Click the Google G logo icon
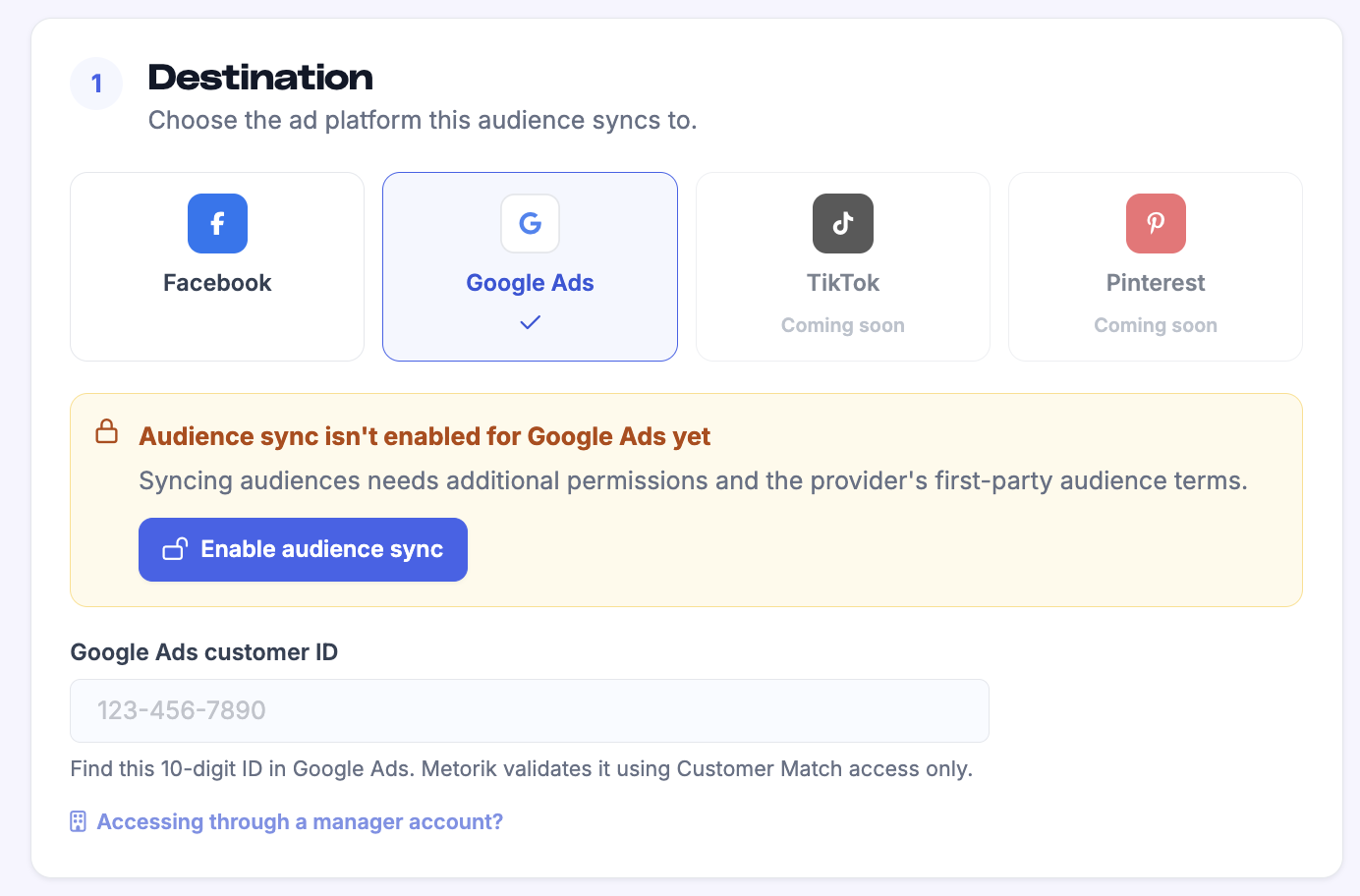Screen dimensions: 1360x896 tap(531, 223)
